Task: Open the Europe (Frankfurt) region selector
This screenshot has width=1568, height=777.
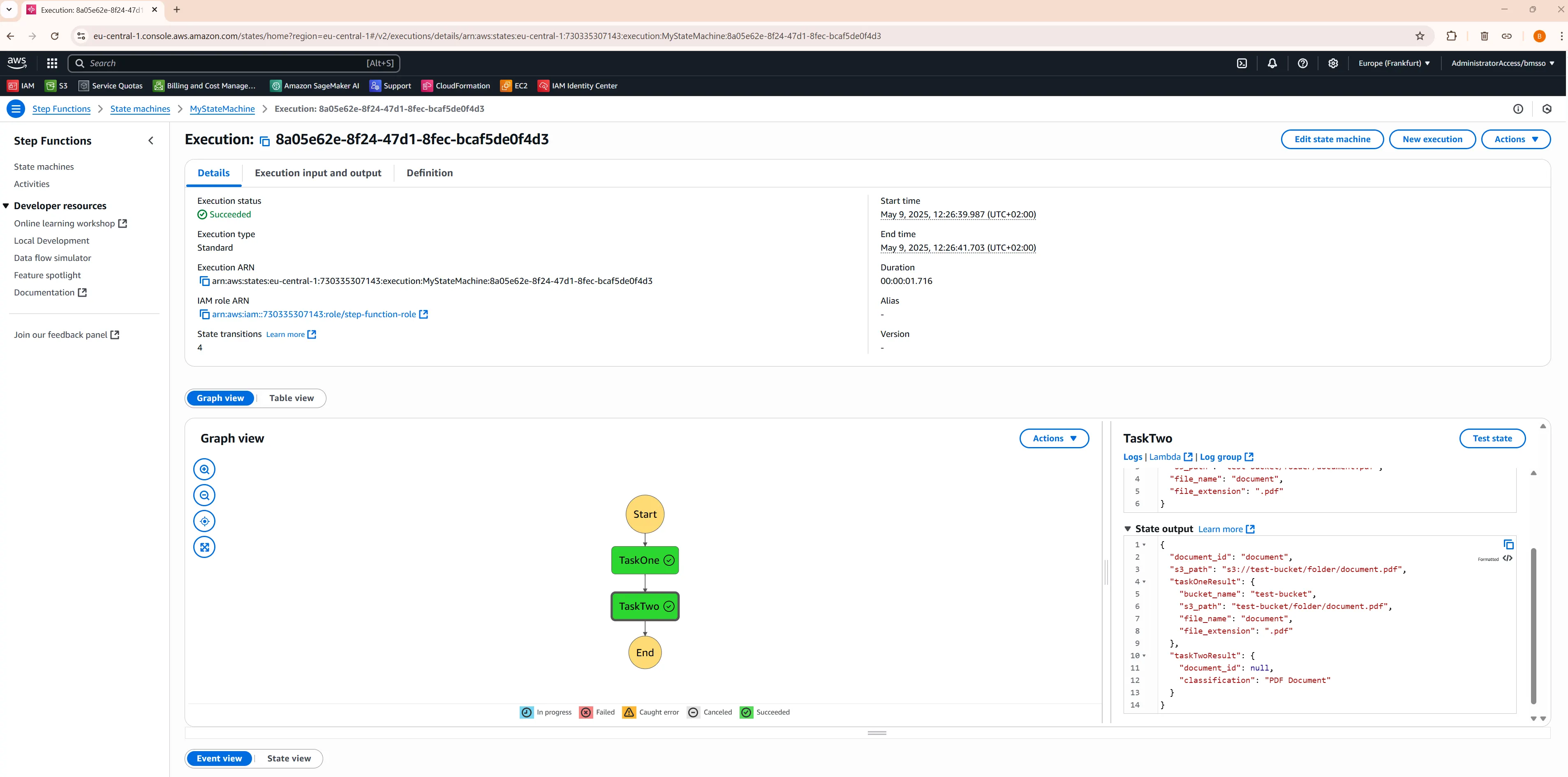Action: click(1394, 63)
